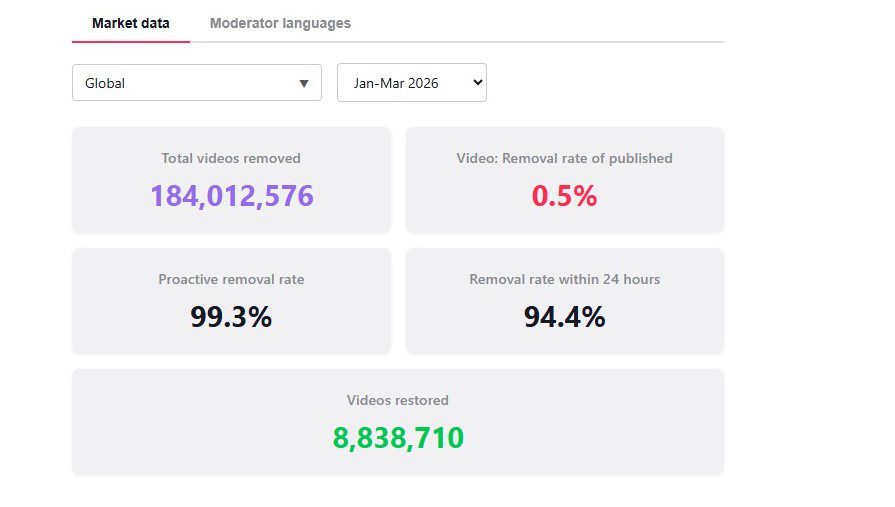This screenshot has width=895, height=507.
Task: Select the 99.3% value
Action: (231, 317)
